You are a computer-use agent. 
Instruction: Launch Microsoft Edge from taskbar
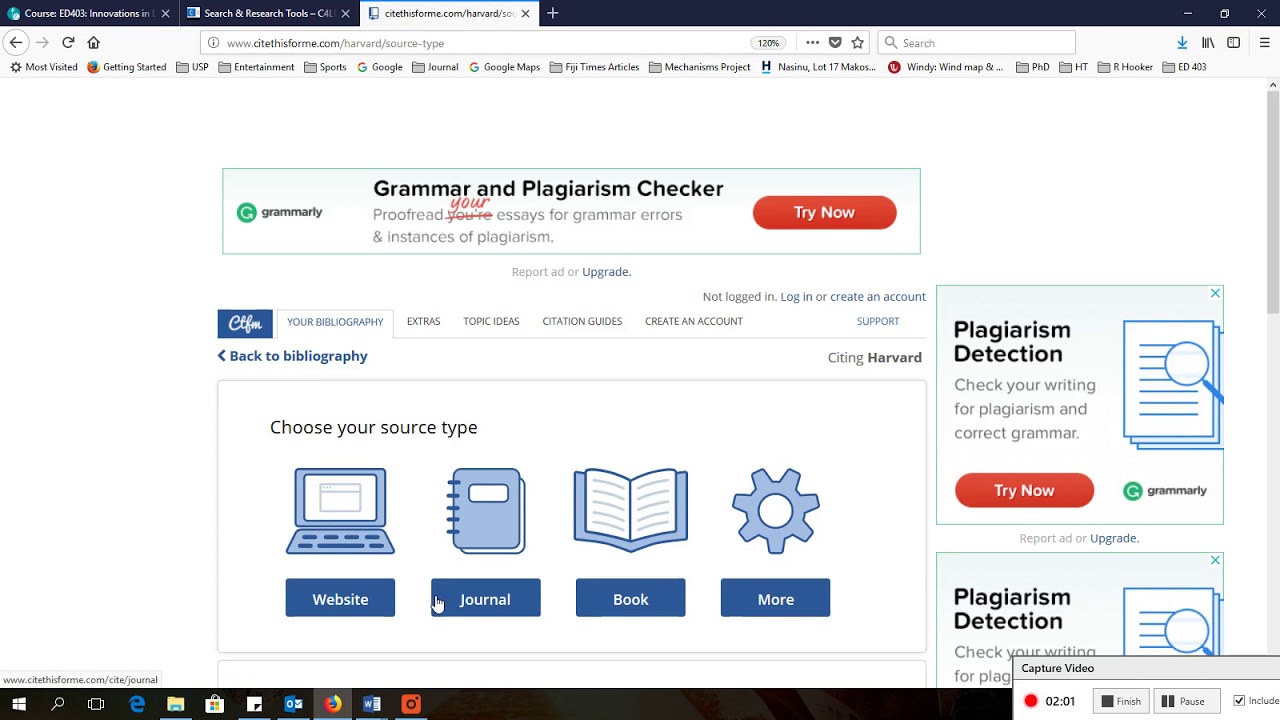click(137, 704)
